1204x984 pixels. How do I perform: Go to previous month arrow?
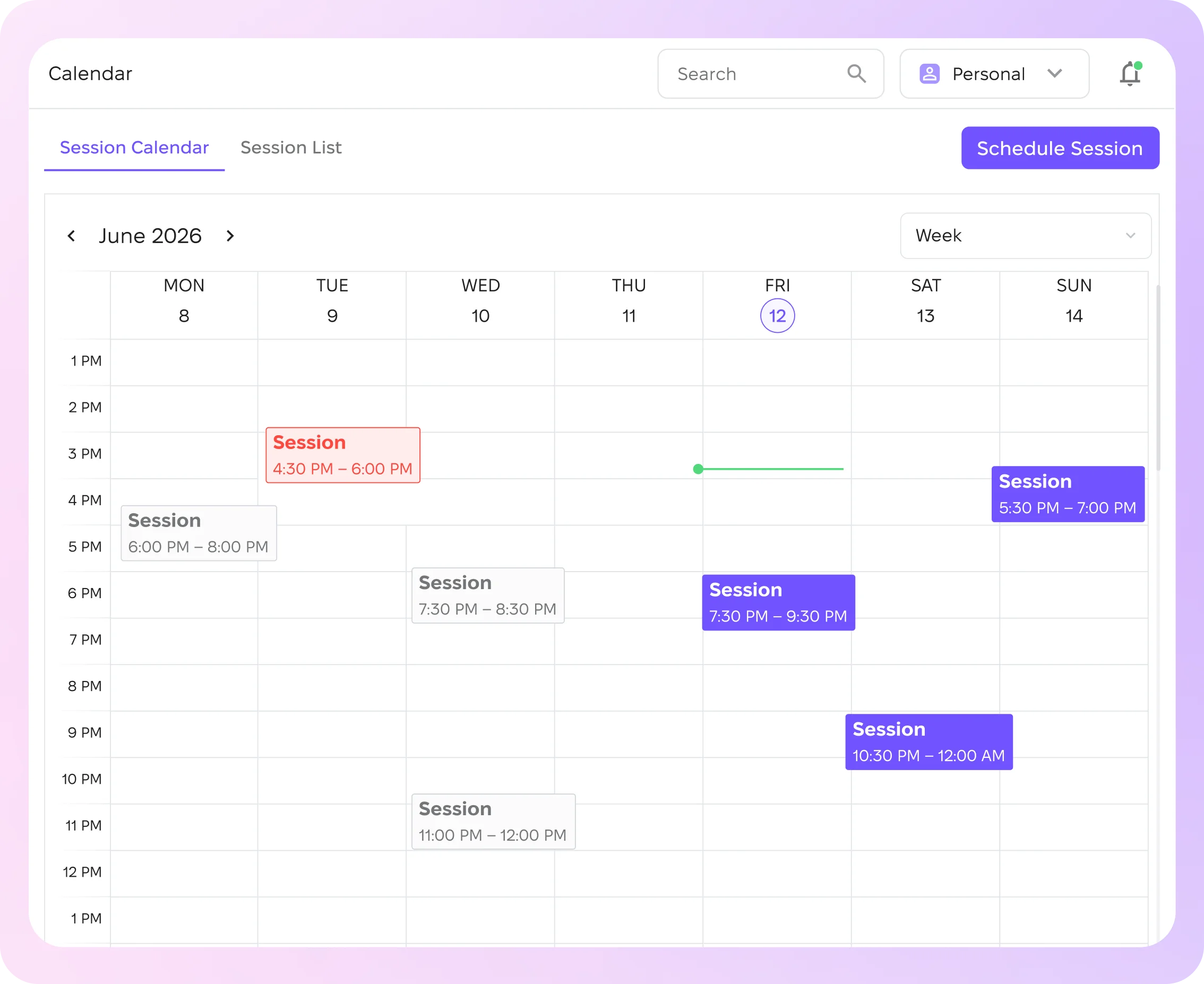(72, 236)
